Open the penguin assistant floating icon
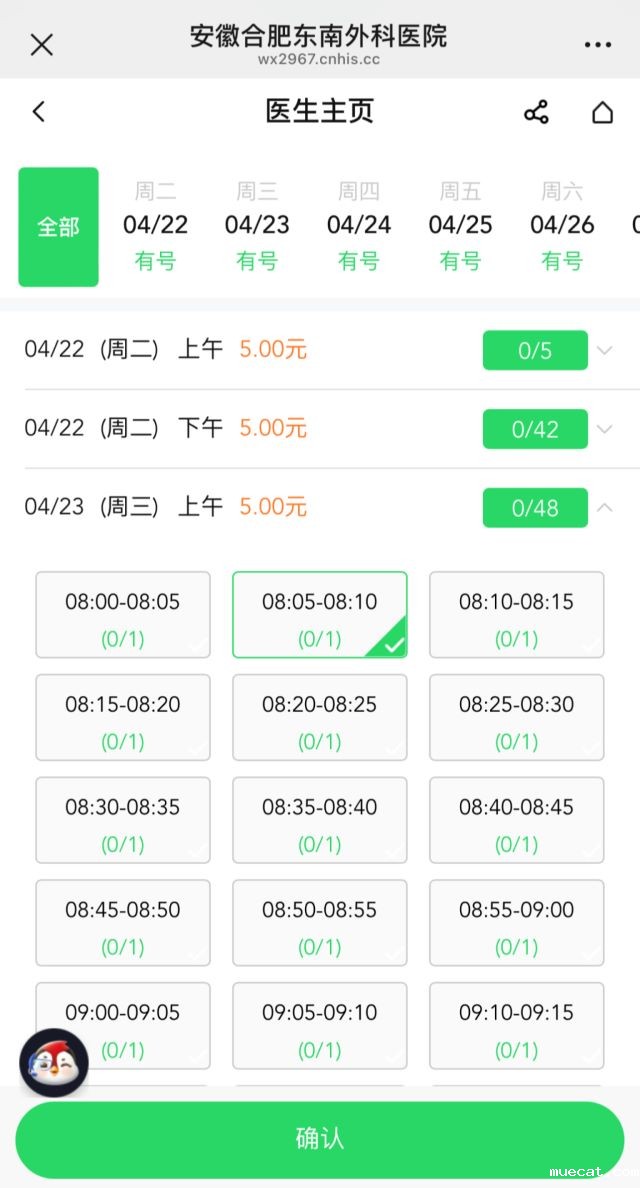The width and height of the screenshot is (640, 1188). (x=54, y=1063)
